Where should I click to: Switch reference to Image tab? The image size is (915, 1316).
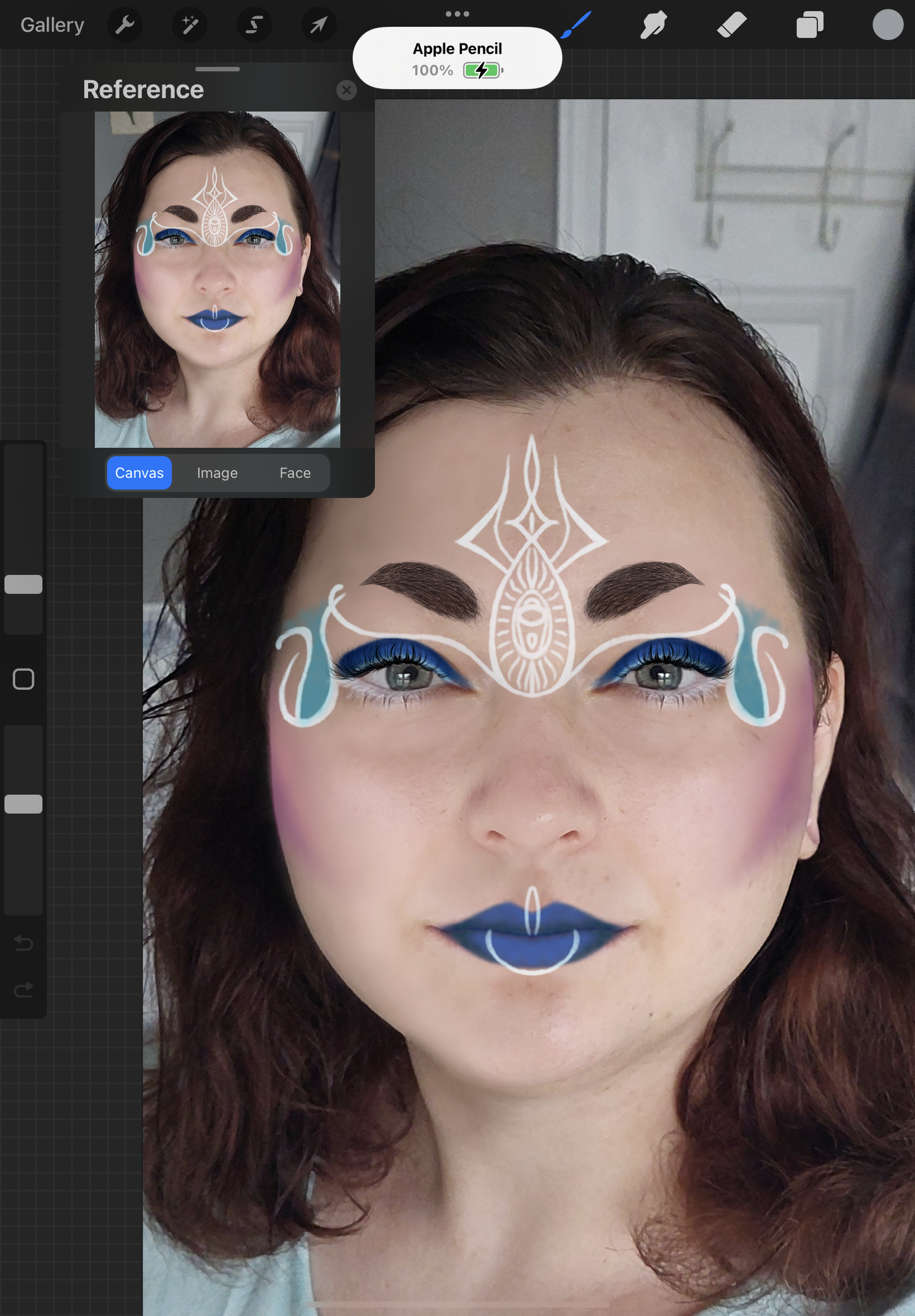point(217,473)
